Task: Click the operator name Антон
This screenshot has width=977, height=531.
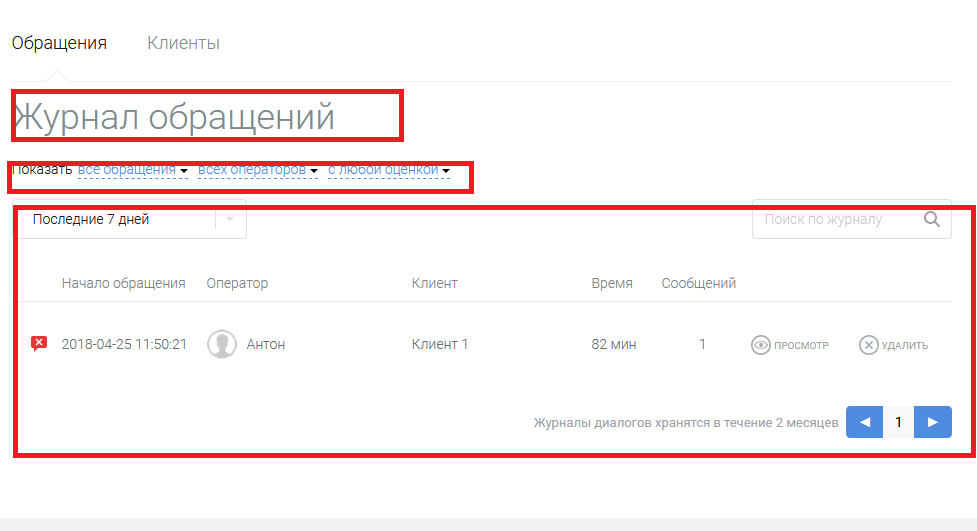Action: point(265,344)
